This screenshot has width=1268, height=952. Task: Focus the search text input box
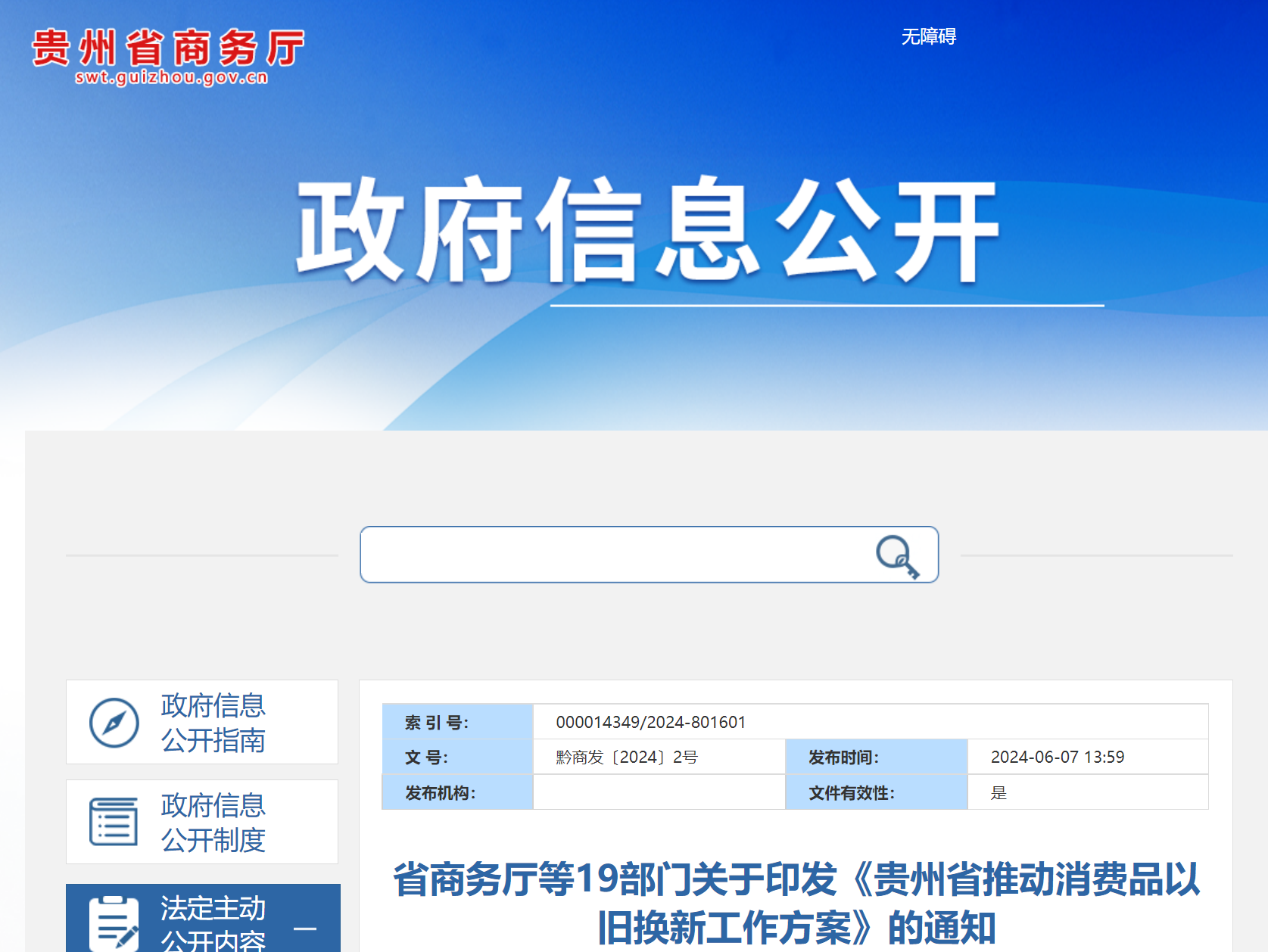point(613,555)
